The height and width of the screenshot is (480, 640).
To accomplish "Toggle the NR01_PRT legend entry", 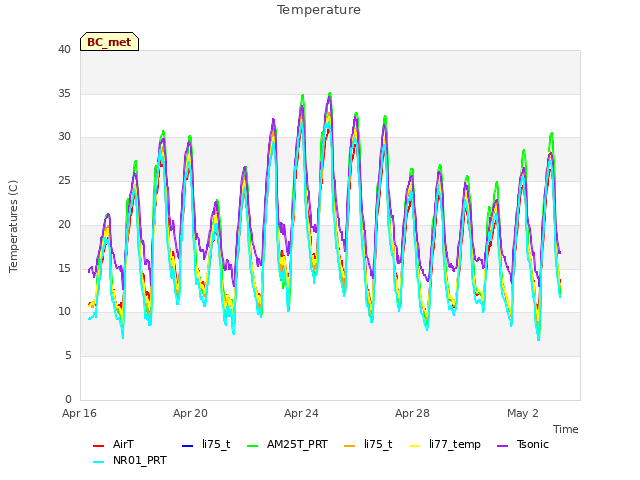I will (x=130, y=460).
